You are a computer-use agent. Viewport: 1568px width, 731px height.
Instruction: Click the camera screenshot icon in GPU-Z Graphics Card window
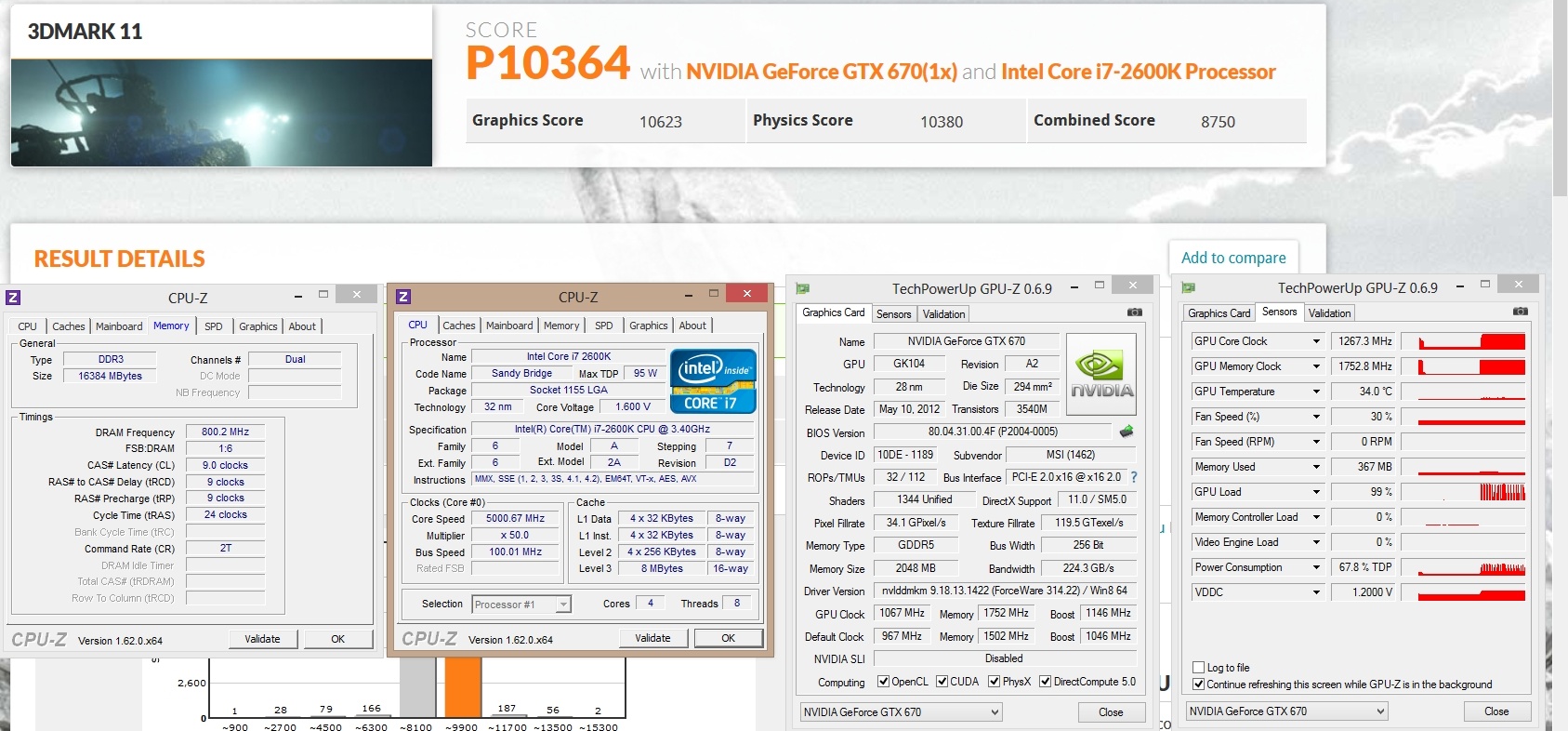pyautogui.click(x=1135, y=312)
